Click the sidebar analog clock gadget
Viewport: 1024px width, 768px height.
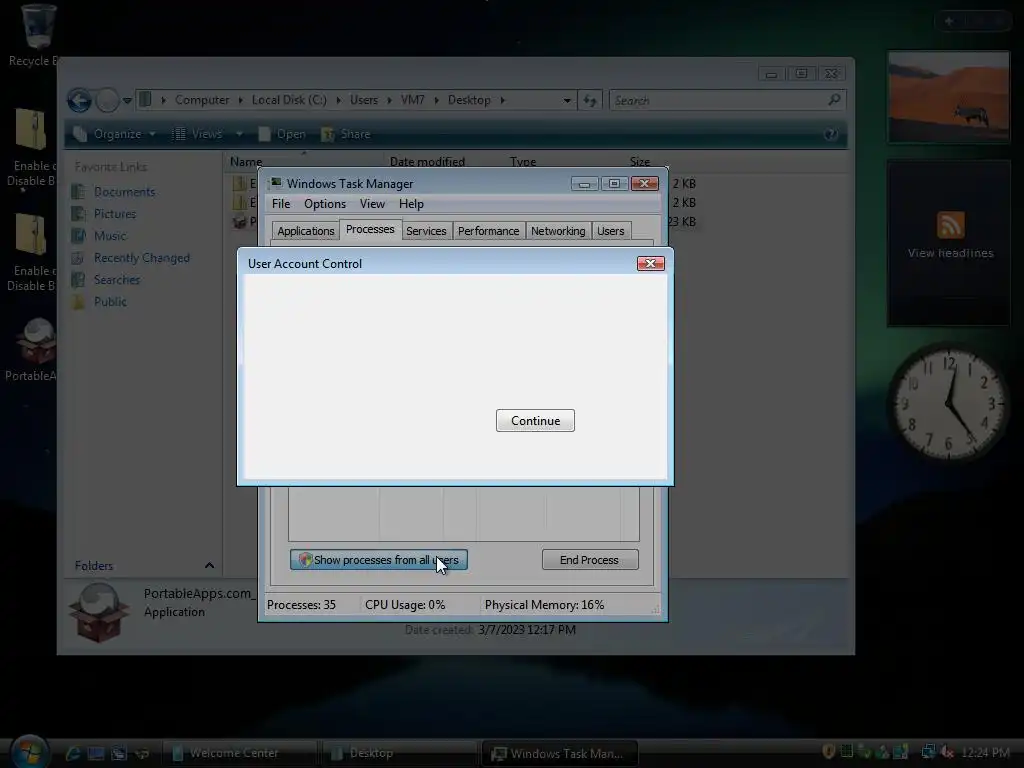(x=949, y=404)
